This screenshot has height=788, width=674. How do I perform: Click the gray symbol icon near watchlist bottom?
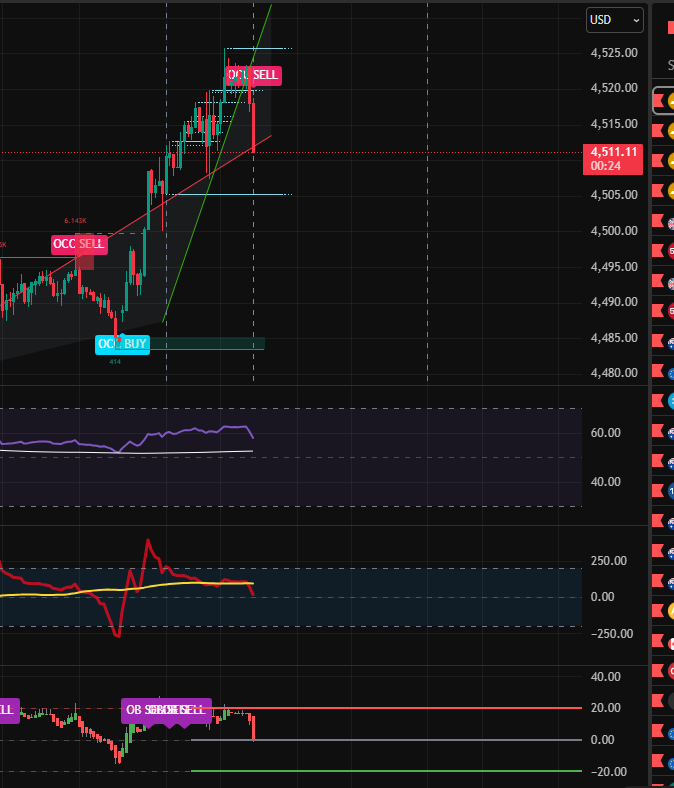[670, 701]
